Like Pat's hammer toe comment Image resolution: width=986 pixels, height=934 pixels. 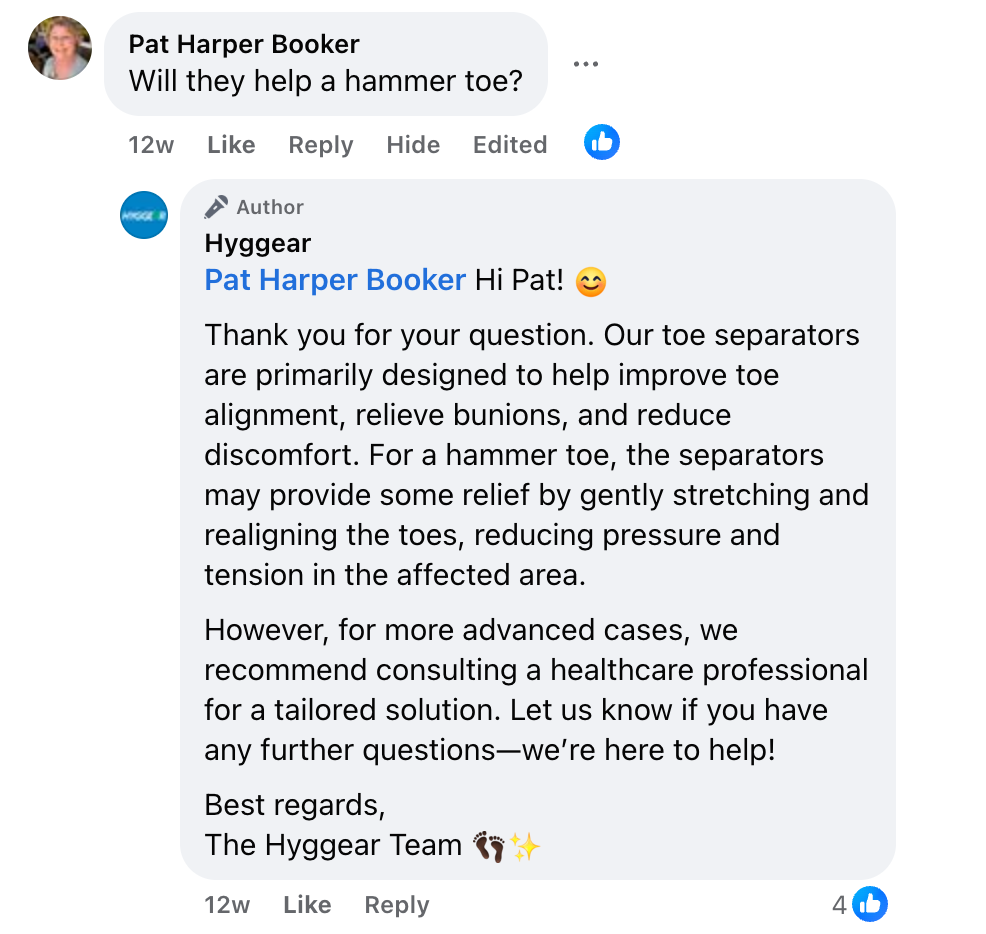(231, 145)
